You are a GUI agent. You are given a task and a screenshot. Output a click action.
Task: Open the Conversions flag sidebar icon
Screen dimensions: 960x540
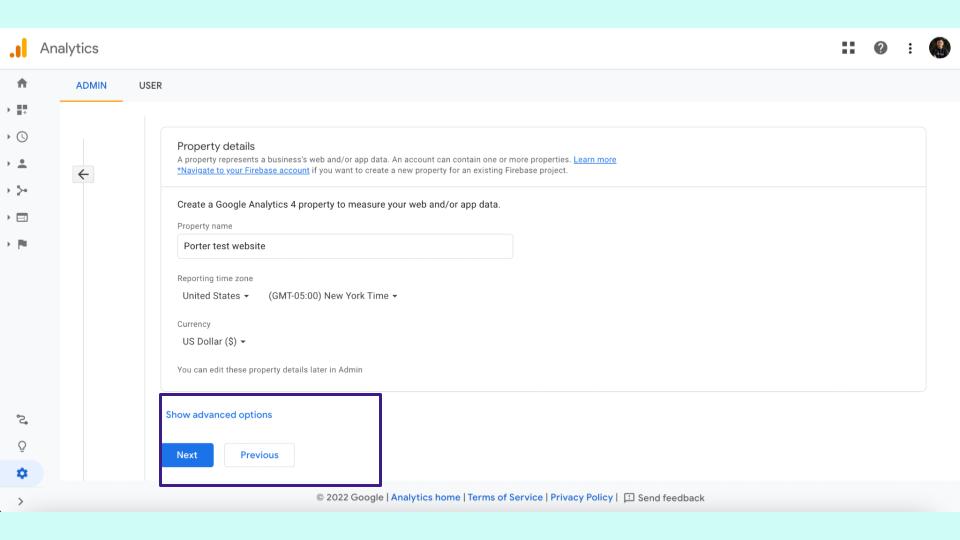click(x=22, y=244)
